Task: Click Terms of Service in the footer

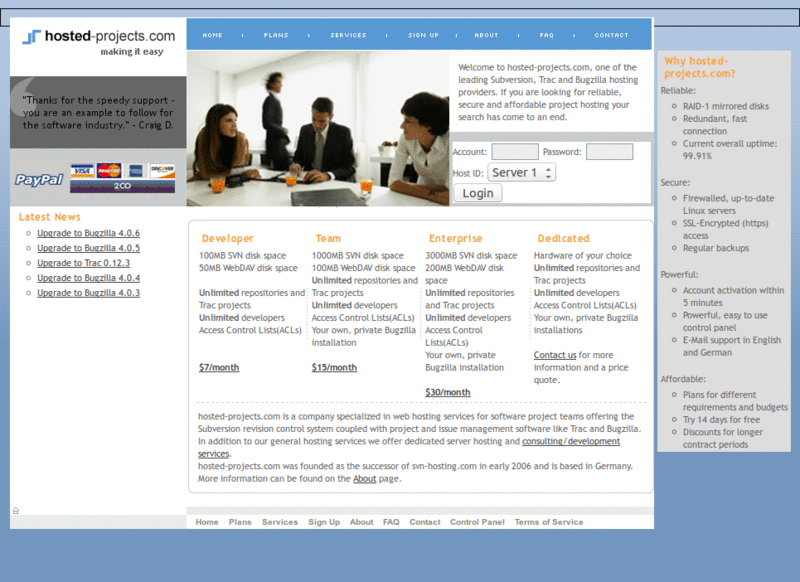Action: 548,522
